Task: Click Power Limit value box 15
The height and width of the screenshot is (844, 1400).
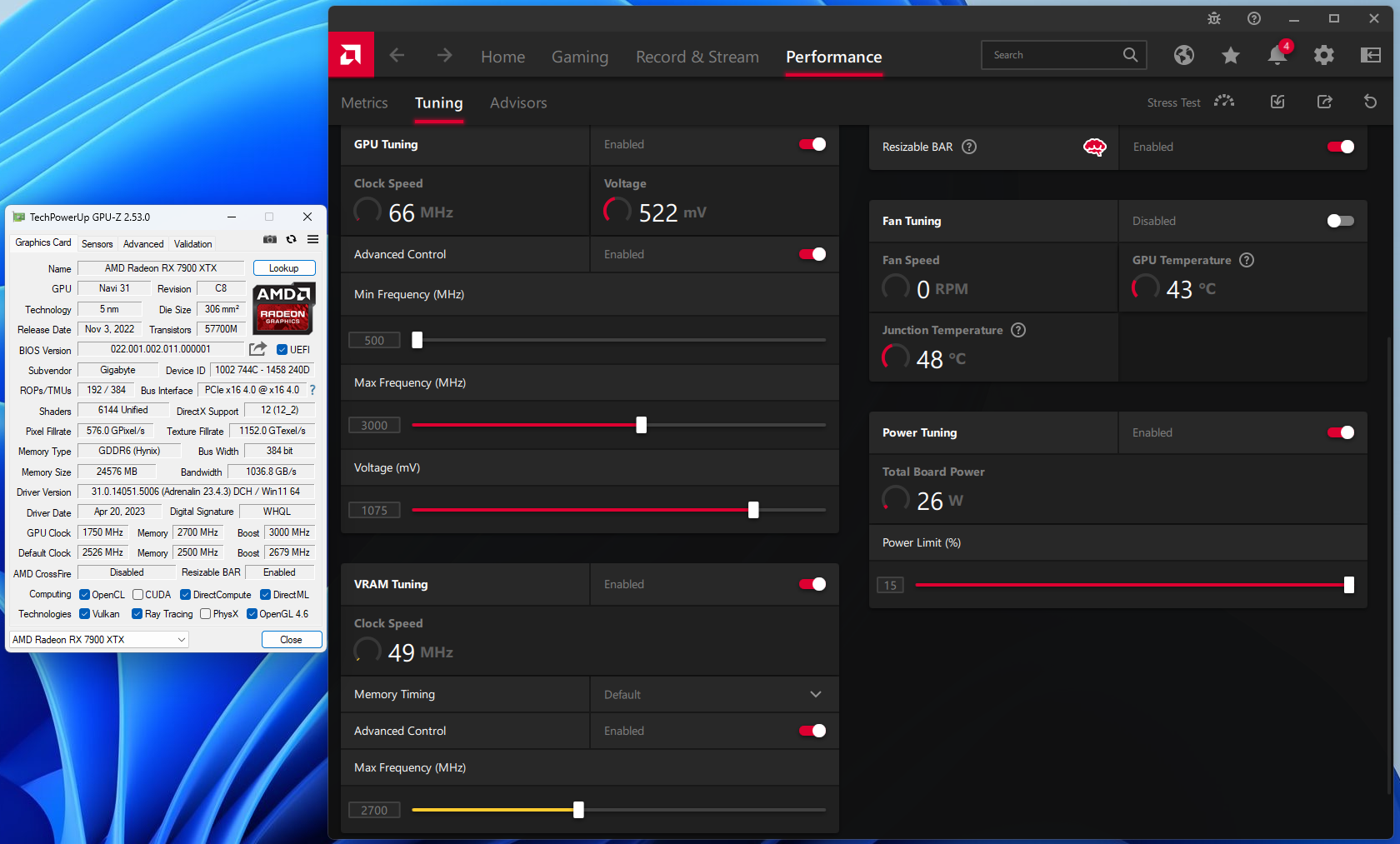Action: 890,585
